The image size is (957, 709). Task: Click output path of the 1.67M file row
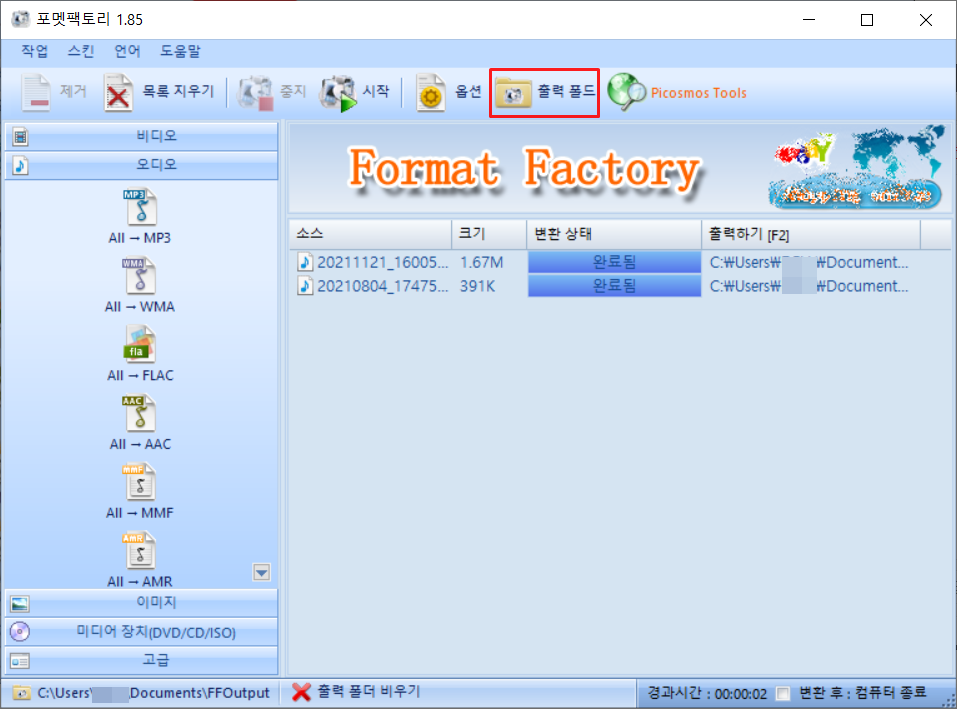point(809,262)
